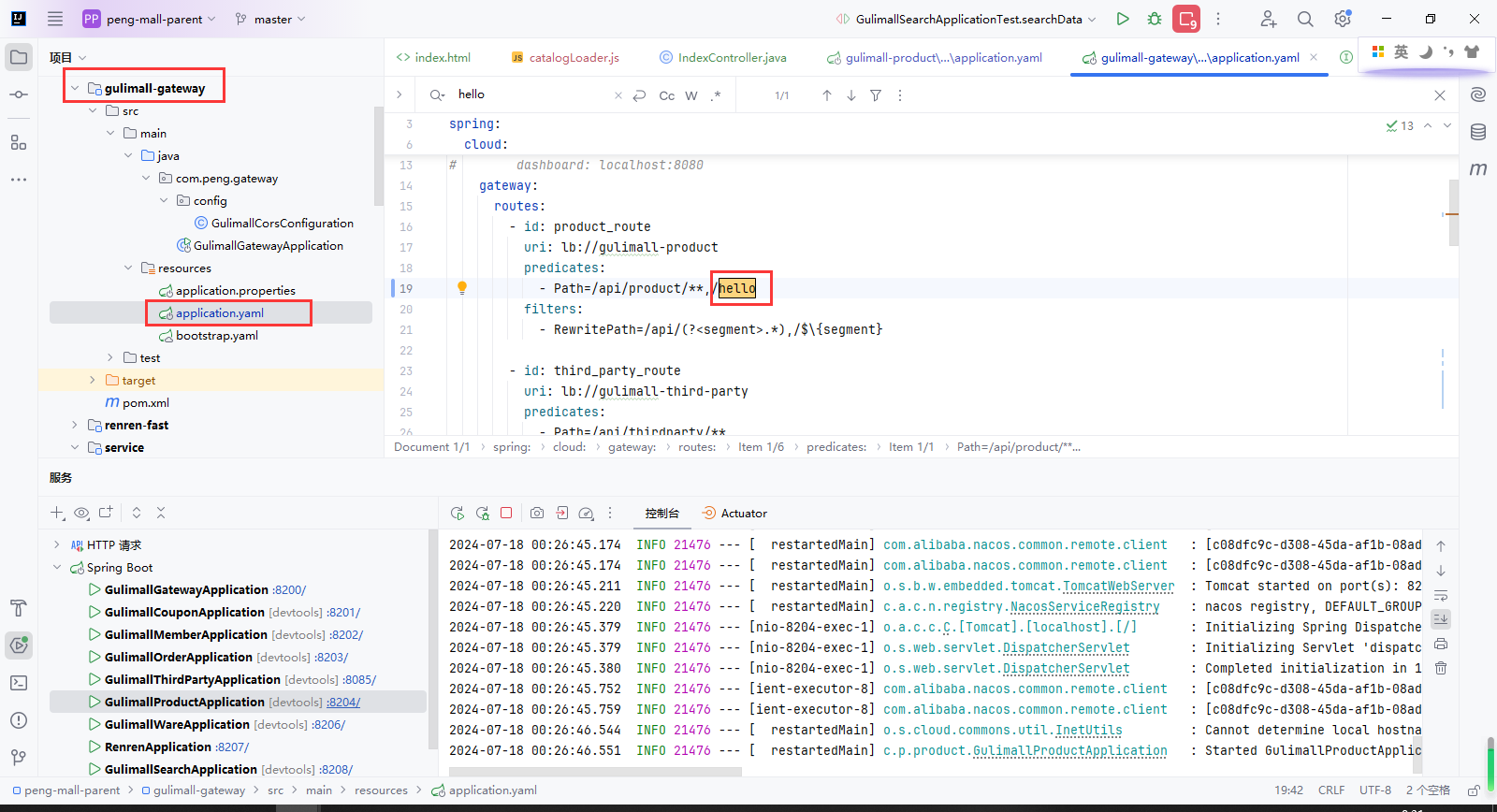Print console output icon
1497x812 pixels.
1441,644
